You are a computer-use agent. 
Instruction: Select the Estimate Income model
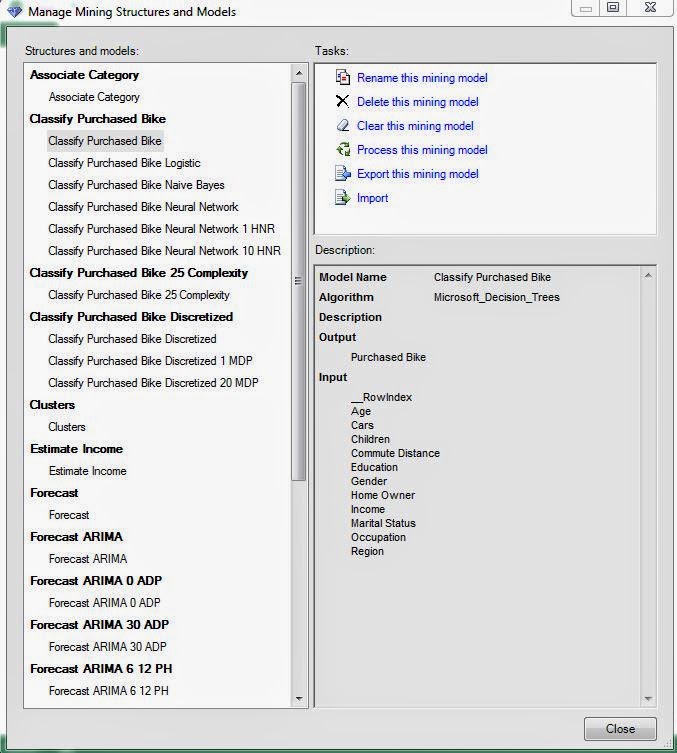[x=87, y=471]
